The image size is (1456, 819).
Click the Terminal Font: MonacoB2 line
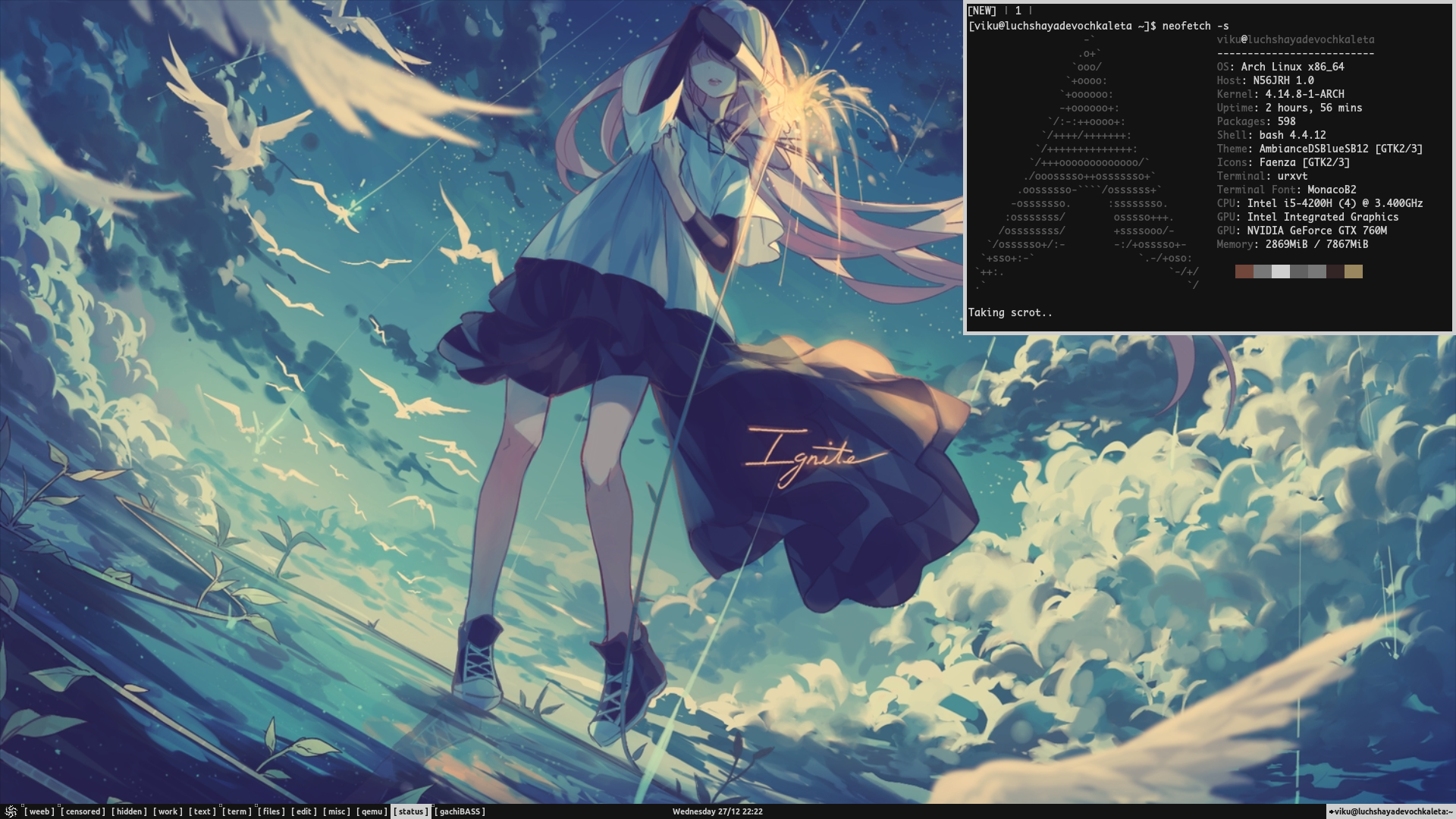point(1286,190)
